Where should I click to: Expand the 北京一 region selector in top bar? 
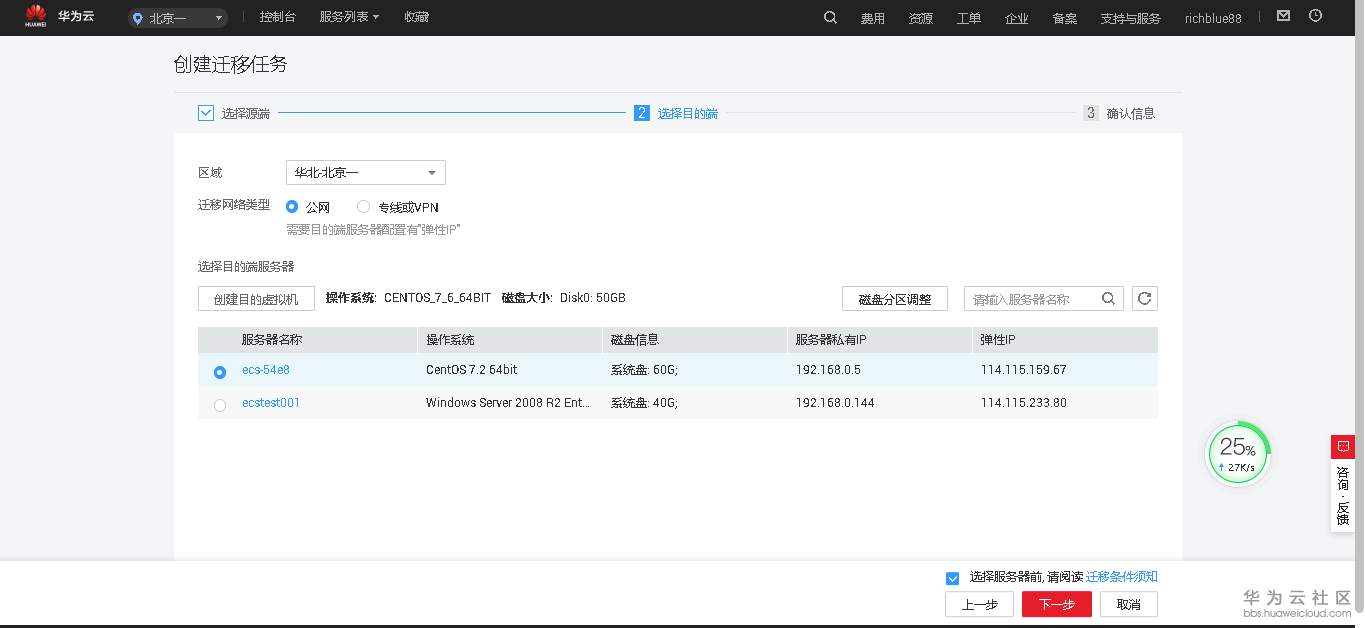click(178, 18)
